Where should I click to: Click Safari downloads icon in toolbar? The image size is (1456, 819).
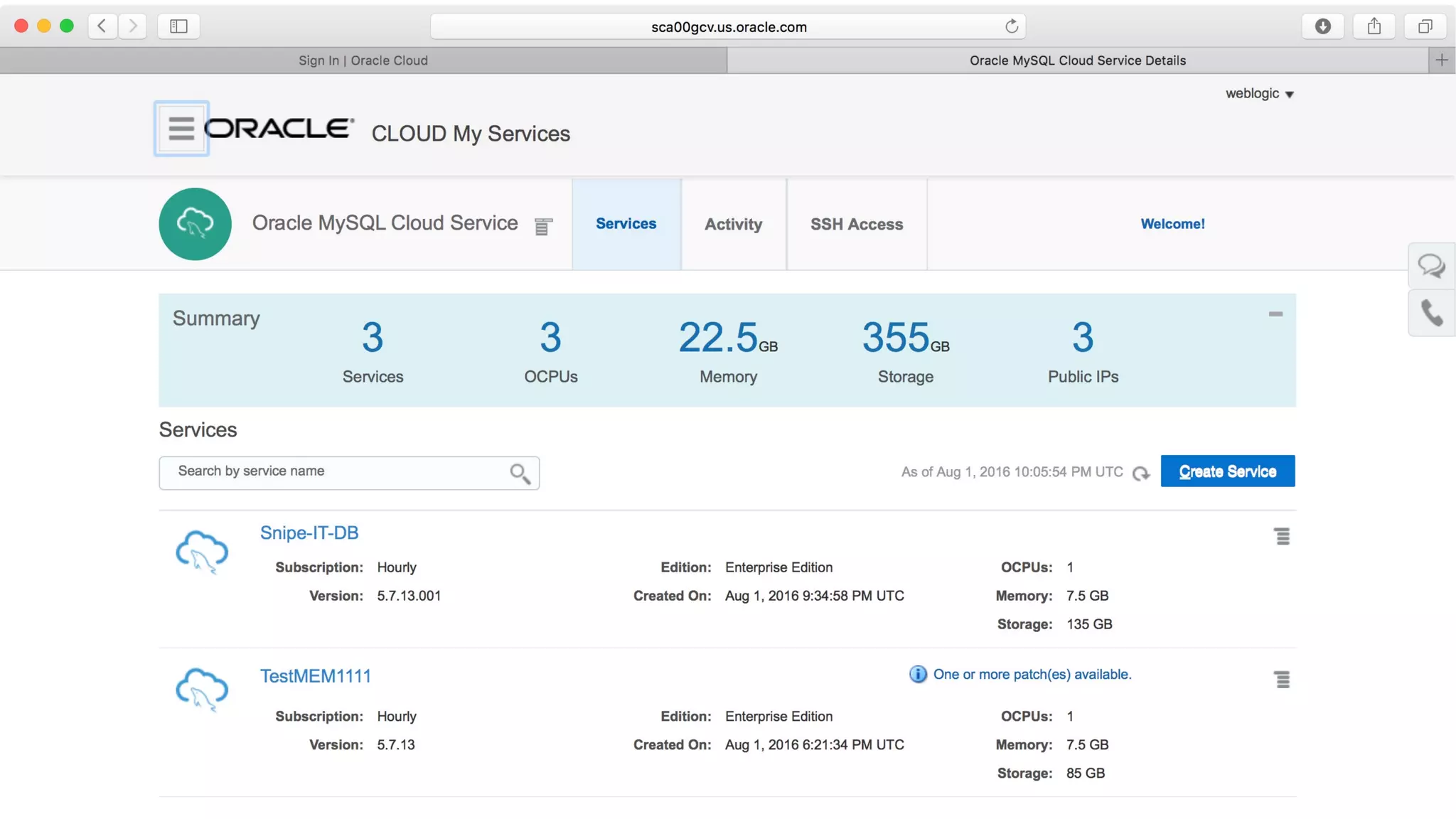[1322, 26]
